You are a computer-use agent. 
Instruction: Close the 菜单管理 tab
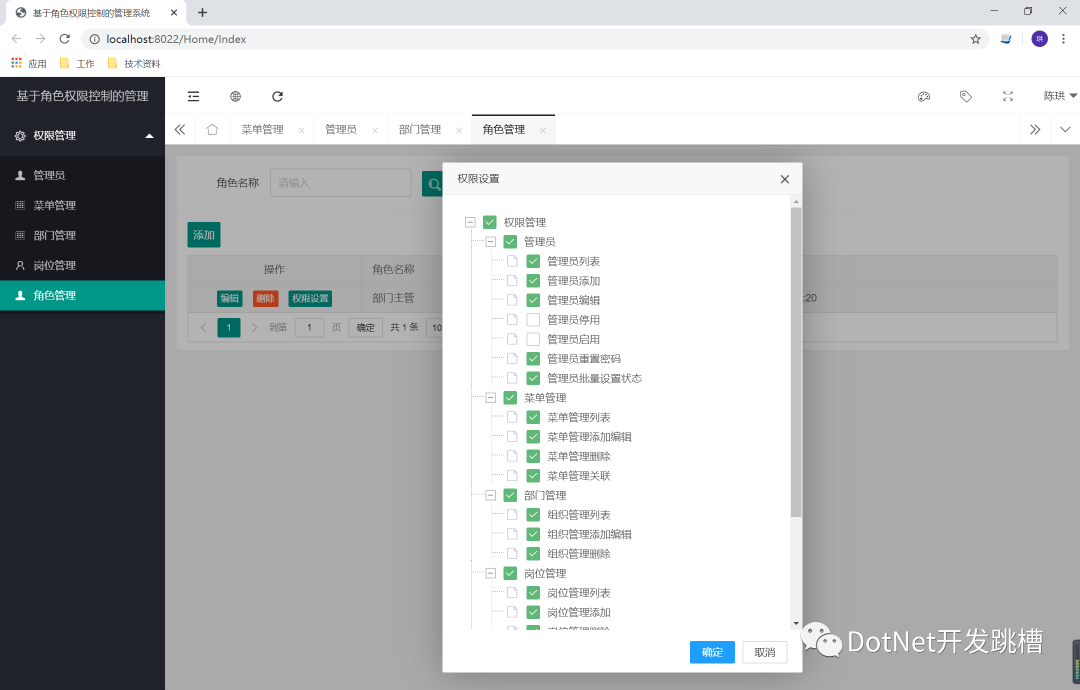click(x=301, y=130)
